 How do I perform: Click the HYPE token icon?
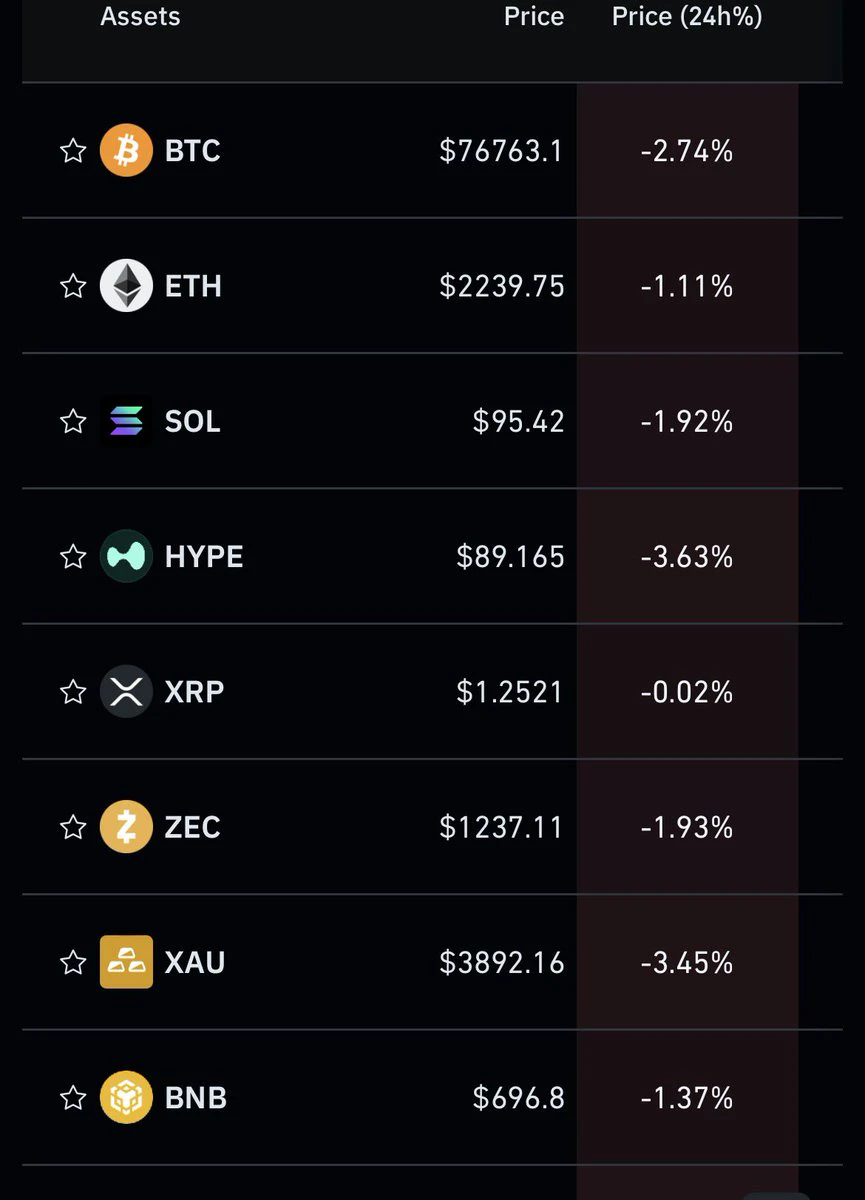point(126,556)
